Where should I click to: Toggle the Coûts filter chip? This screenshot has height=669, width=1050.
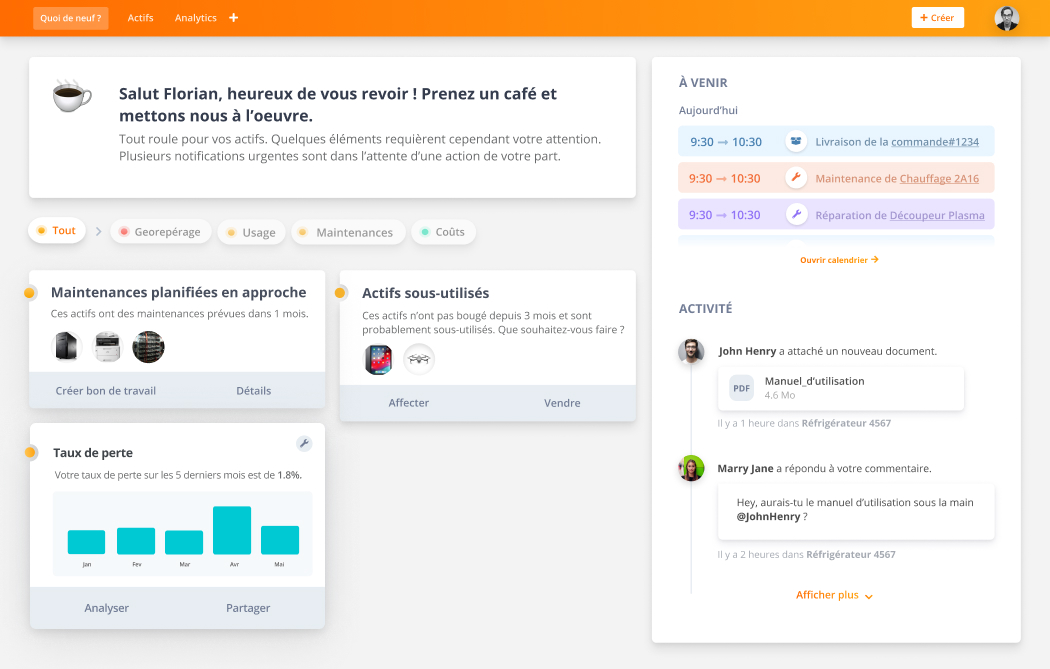(x=443, y=232)
